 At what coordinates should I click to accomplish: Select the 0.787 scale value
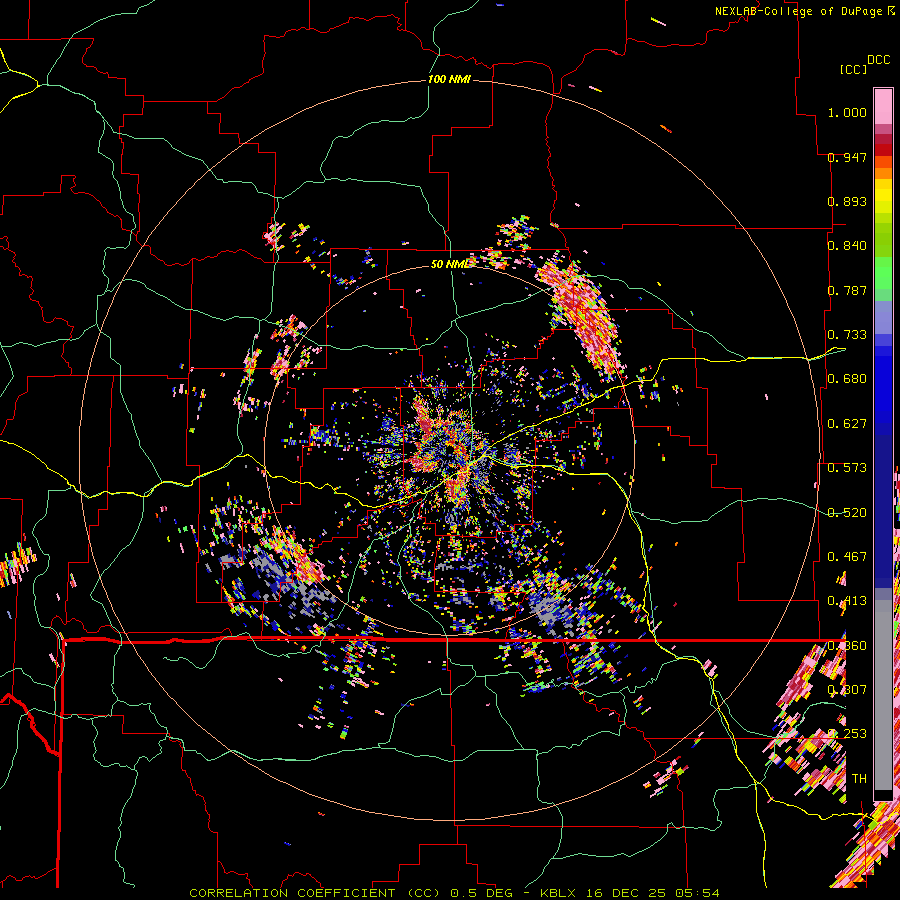pyautogui.click(x=847, y=290)
